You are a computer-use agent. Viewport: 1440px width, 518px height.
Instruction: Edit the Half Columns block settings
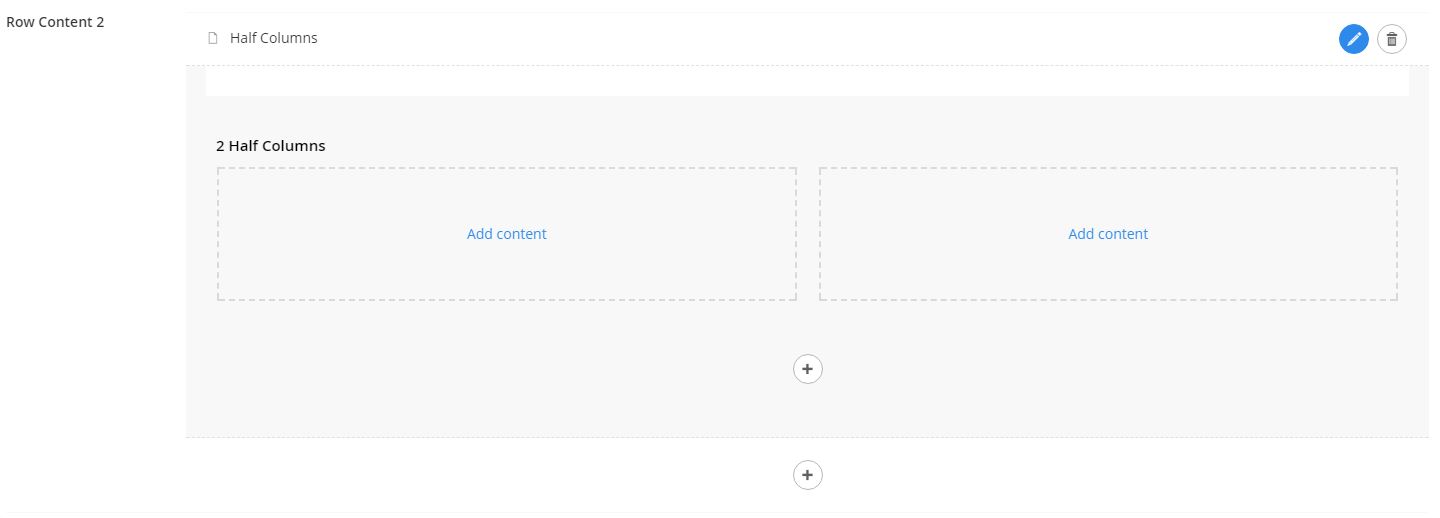pyautogui.click(x=1354, y=39)
